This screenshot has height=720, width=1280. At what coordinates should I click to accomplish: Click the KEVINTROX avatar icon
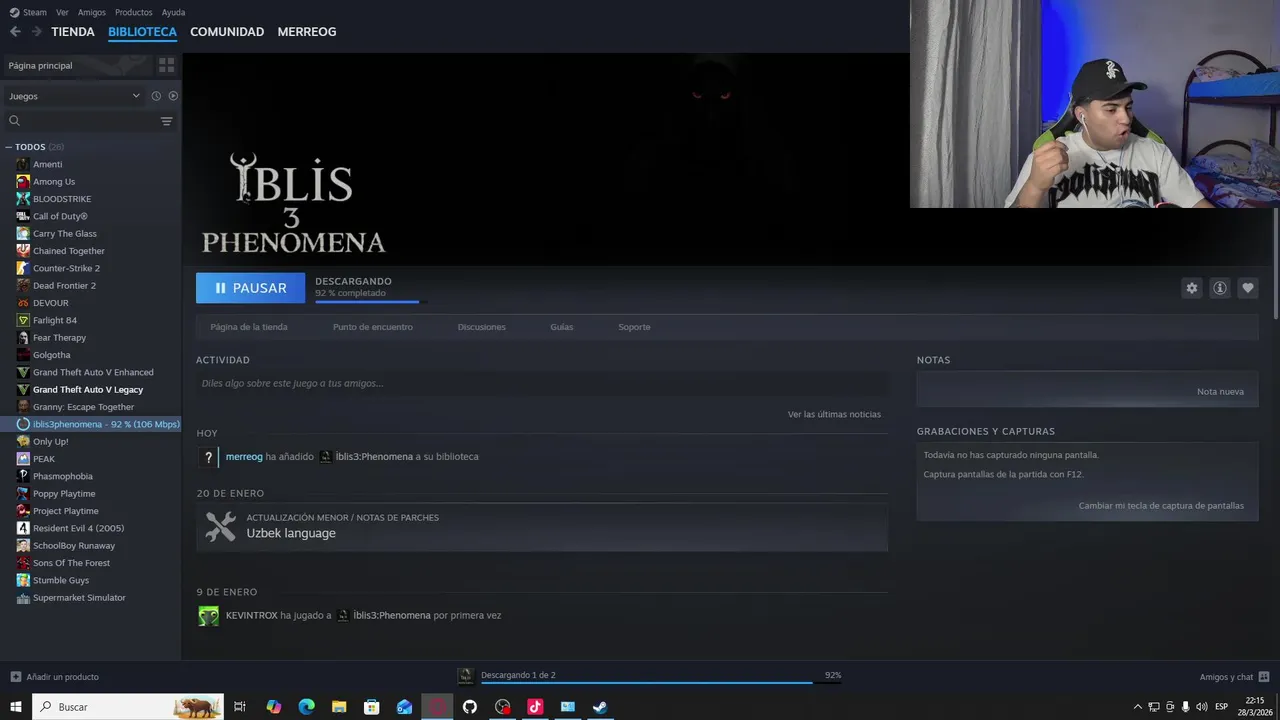(x=208, y=616)
